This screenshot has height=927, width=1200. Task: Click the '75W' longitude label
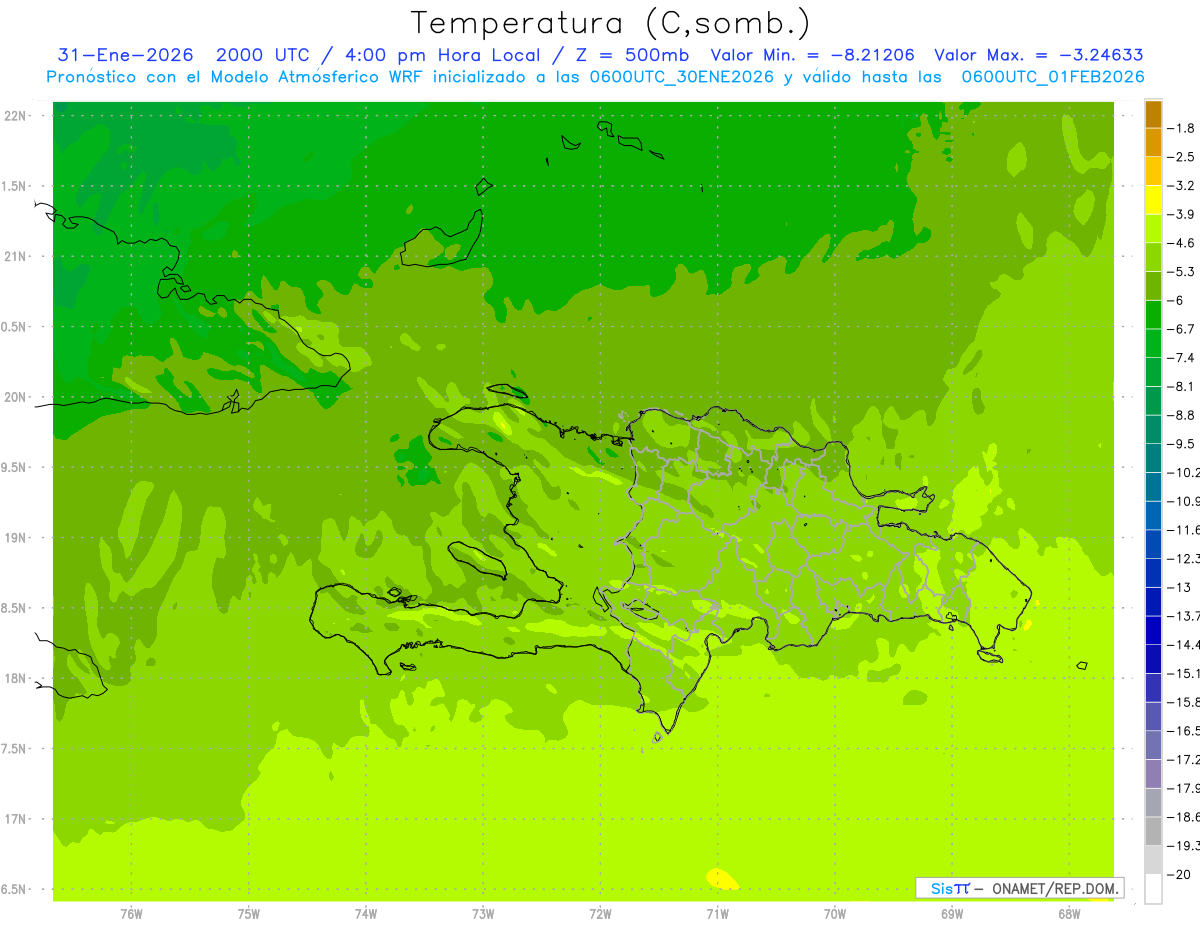tap(249, 914)
